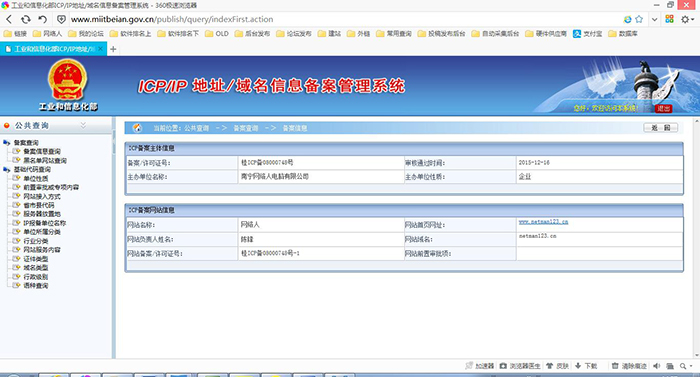Click the site security shield icon
This screenshot has height=377, width=700.
pyautogui.click(x=61, y=19)
